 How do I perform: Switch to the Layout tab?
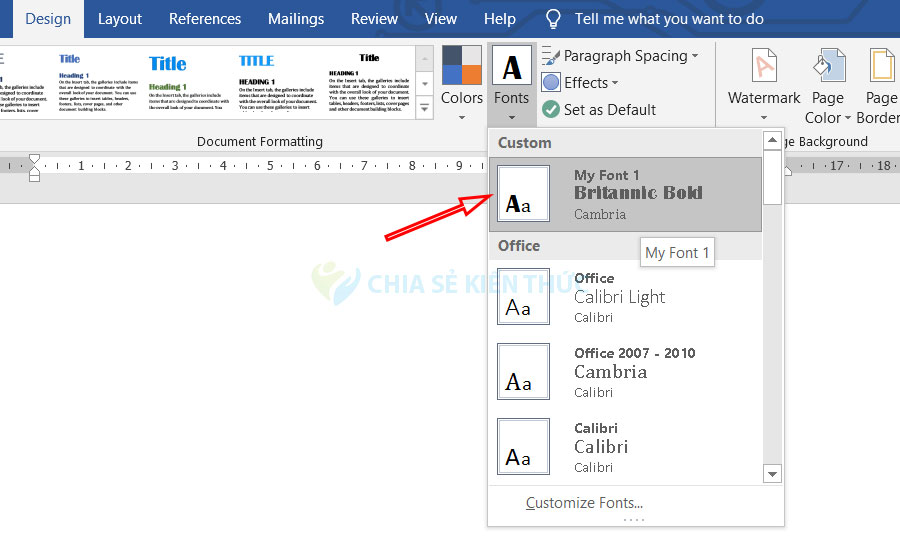[x=119, y=19]
